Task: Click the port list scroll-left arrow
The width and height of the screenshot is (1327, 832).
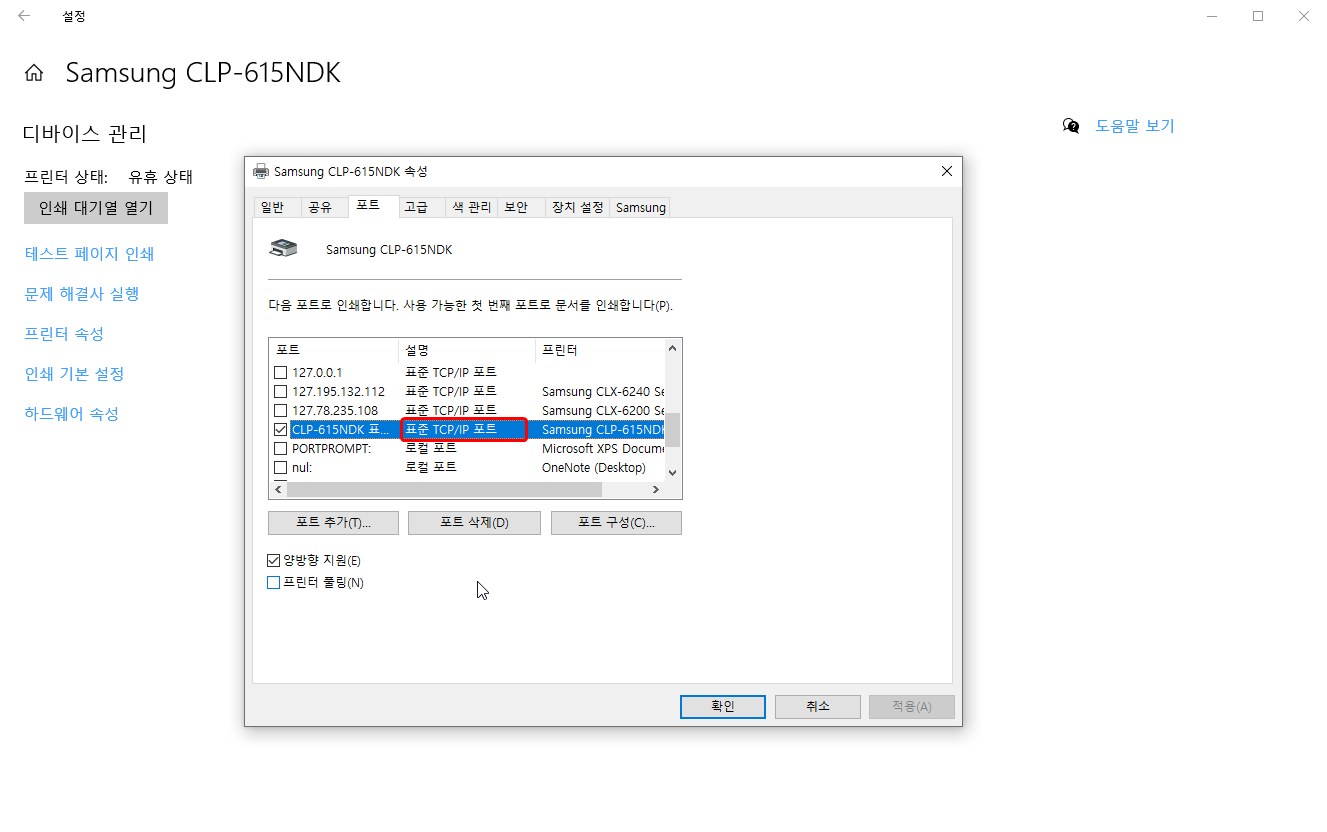Action: point(279,490)
